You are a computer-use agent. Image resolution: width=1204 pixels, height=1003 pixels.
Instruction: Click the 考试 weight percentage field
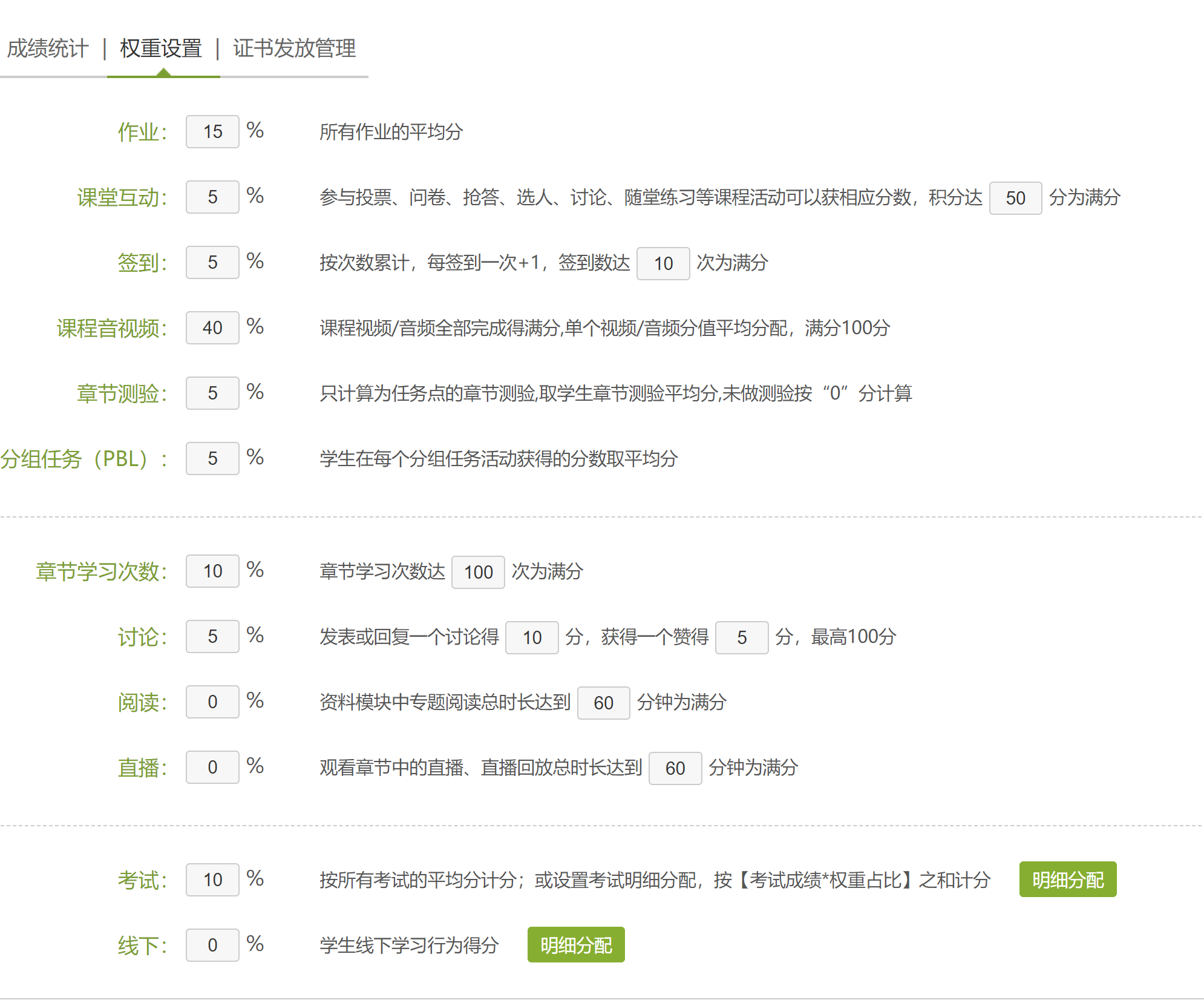tap(212, 880)
